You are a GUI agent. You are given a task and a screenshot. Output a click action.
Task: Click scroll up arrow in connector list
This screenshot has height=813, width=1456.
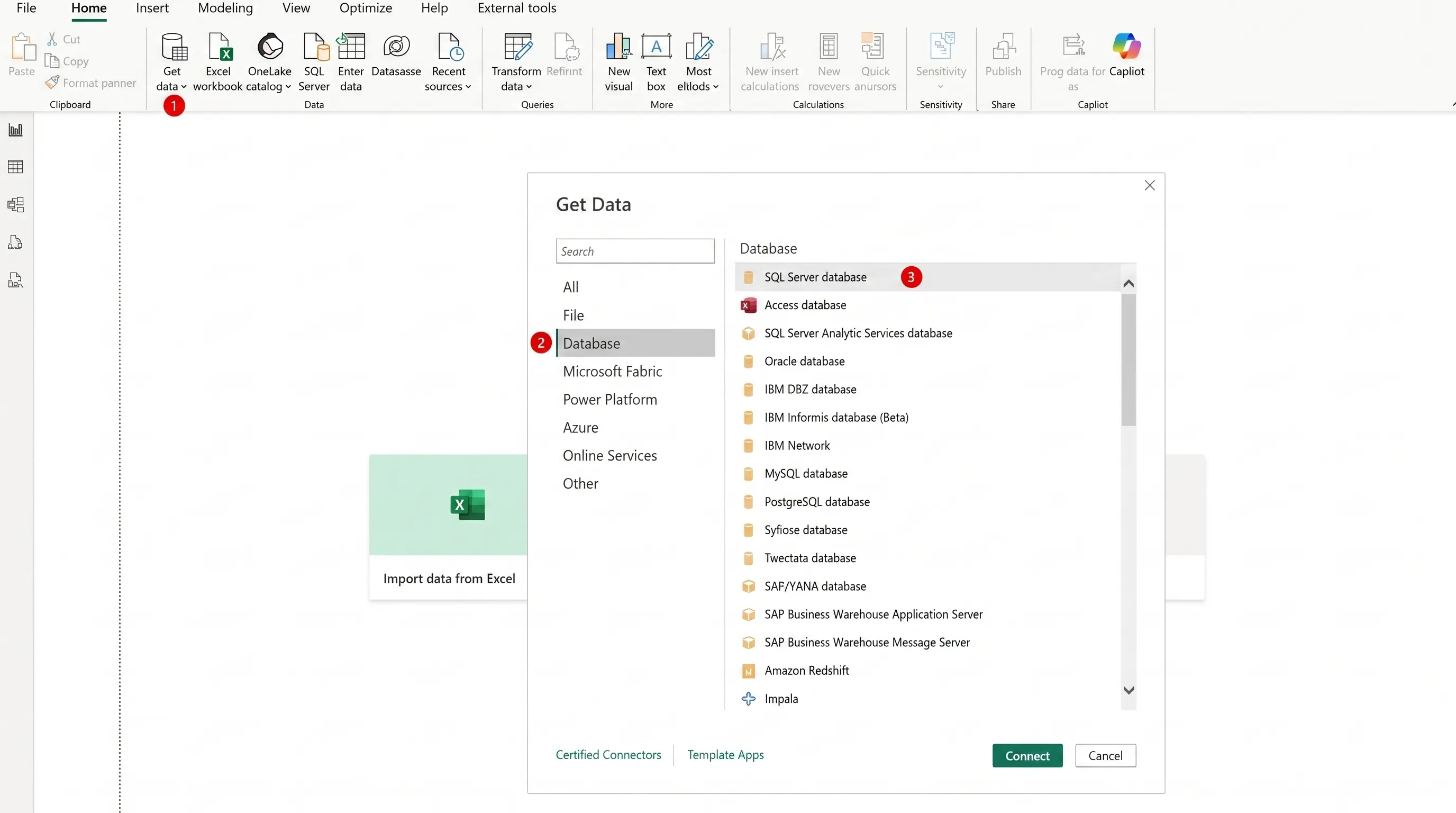1129,284
